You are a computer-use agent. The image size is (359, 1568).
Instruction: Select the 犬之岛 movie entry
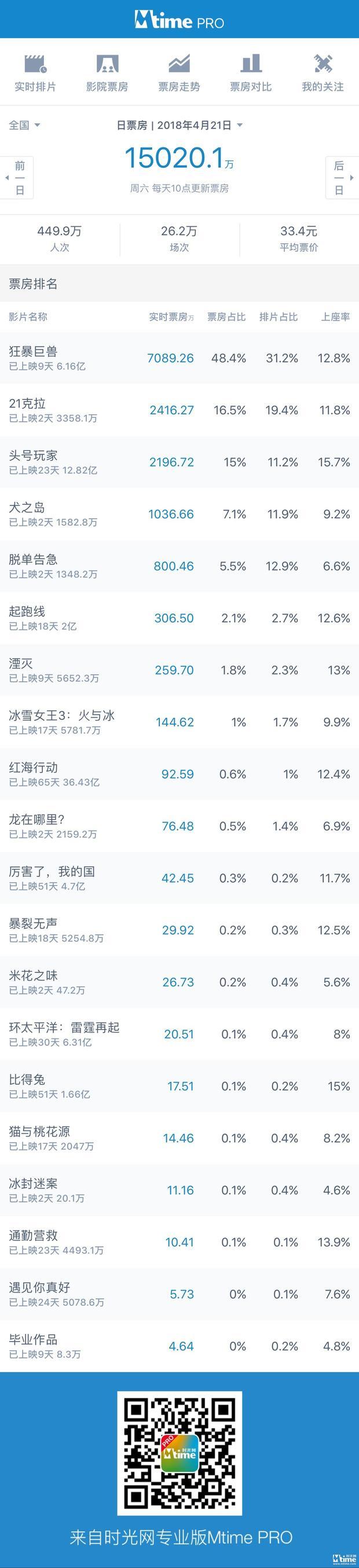179,514
